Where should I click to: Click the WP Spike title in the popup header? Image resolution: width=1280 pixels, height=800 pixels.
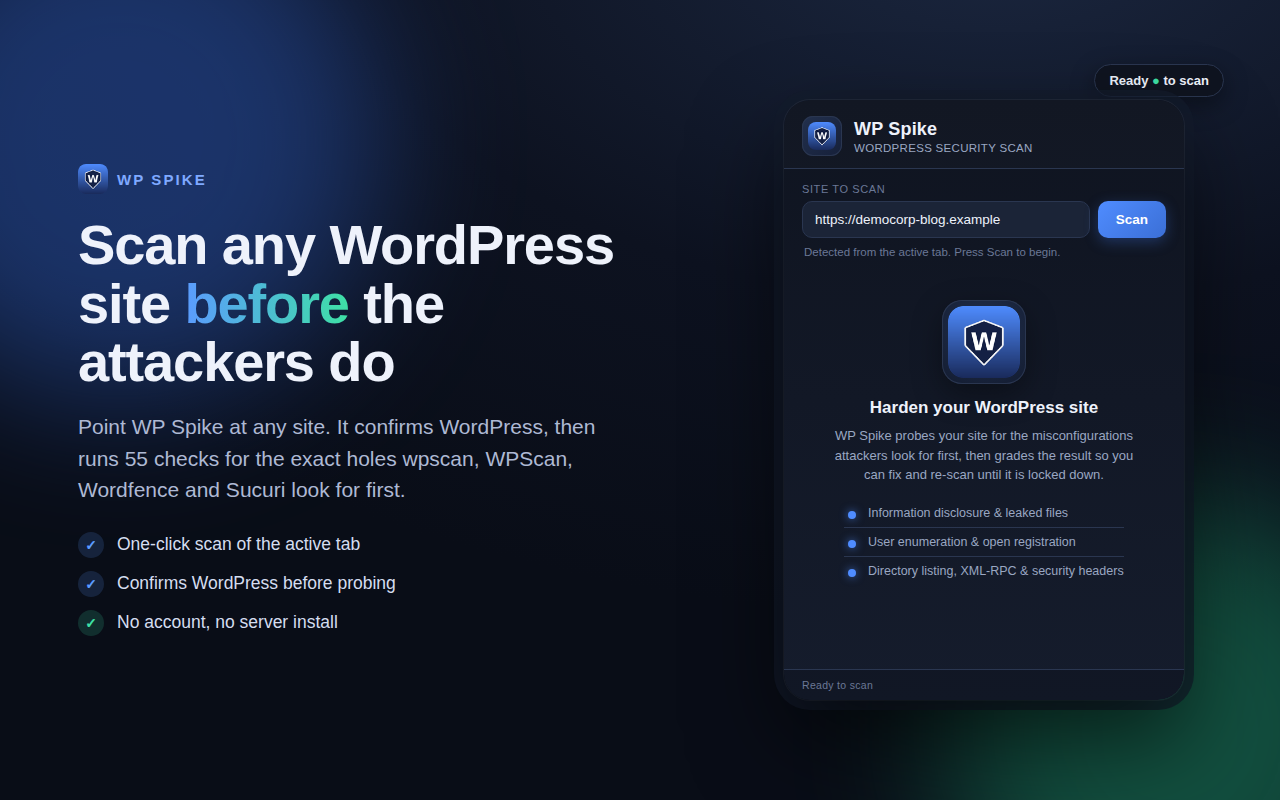[895, 128]
